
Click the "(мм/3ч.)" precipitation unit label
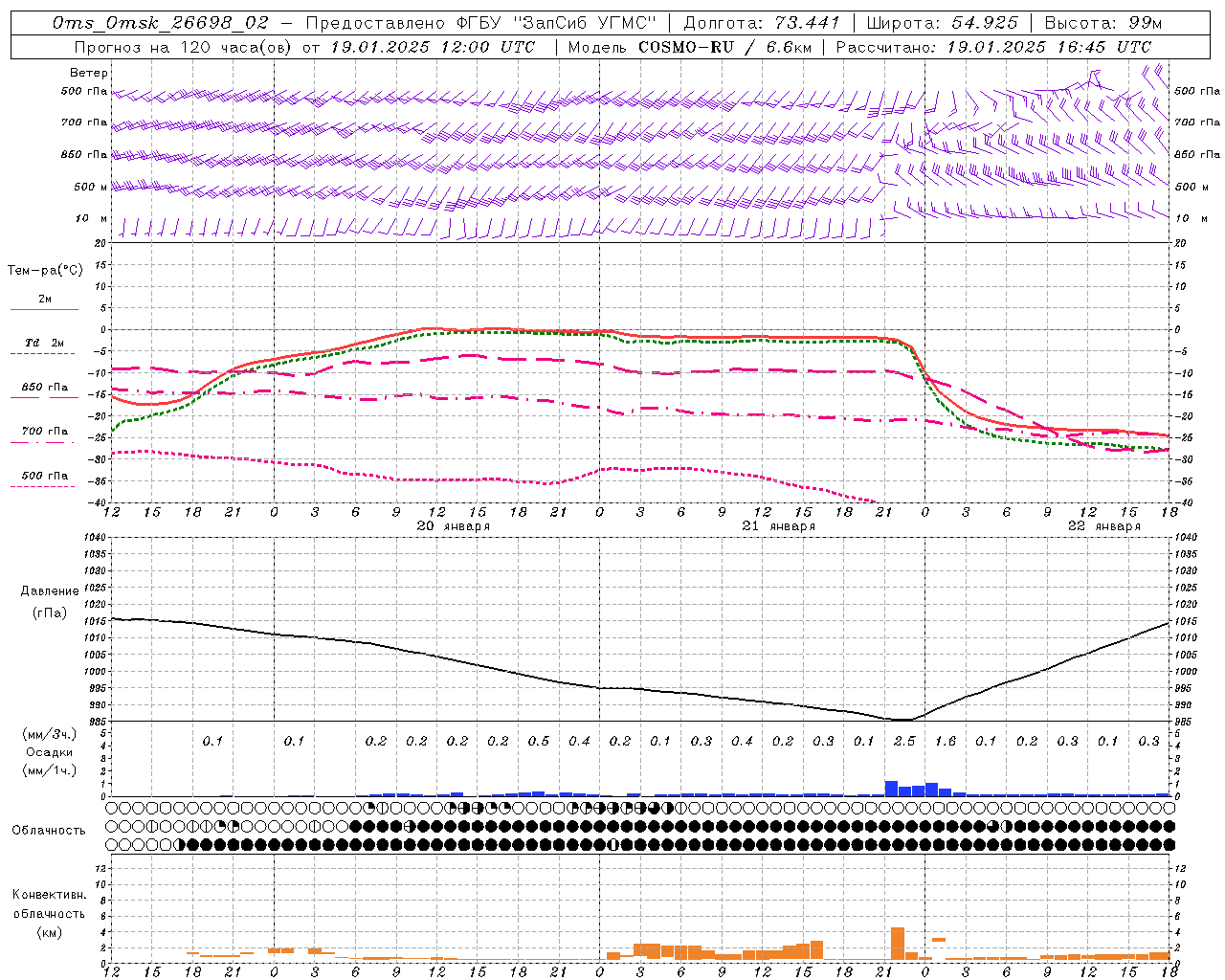50,734
